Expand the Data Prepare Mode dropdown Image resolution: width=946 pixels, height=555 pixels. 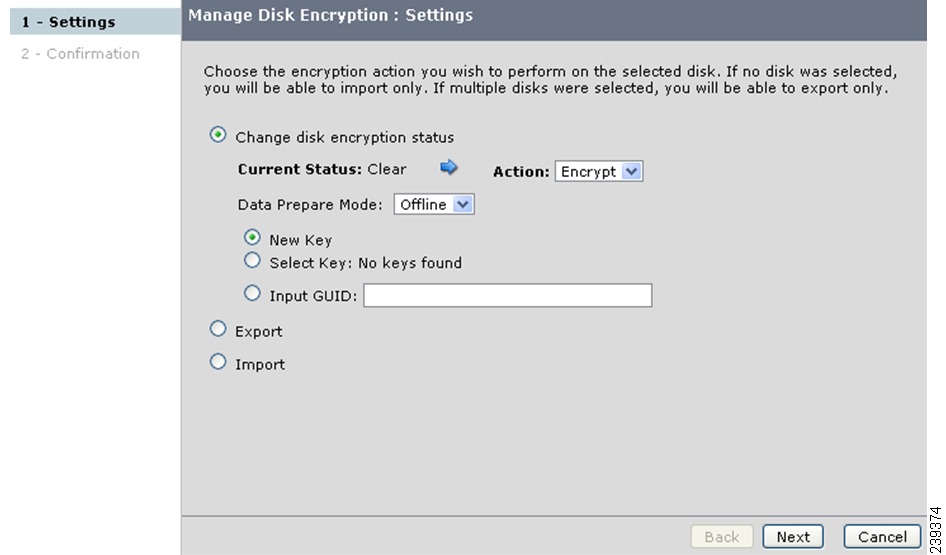[434, 205]
